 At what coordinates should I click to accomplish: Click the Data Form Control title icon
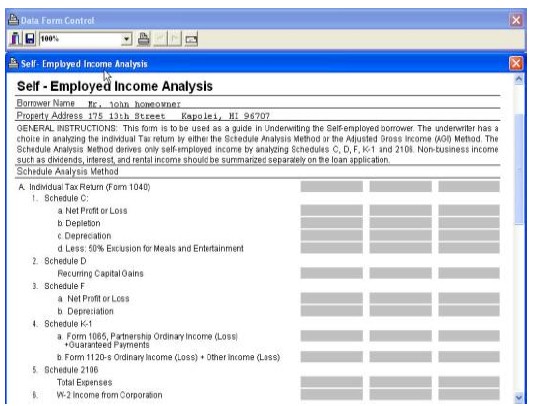[x=13, y=20]
